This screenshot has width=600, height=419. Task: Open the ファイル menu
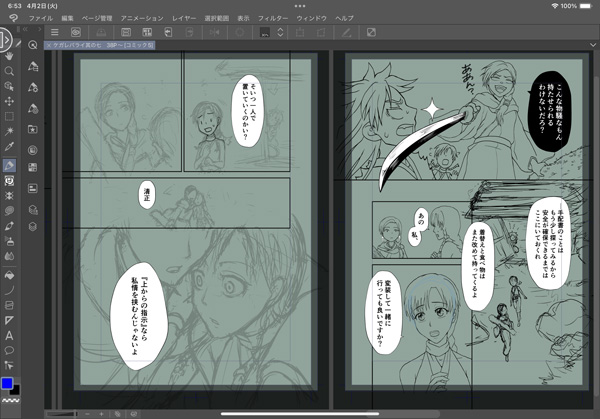[41, 18]
